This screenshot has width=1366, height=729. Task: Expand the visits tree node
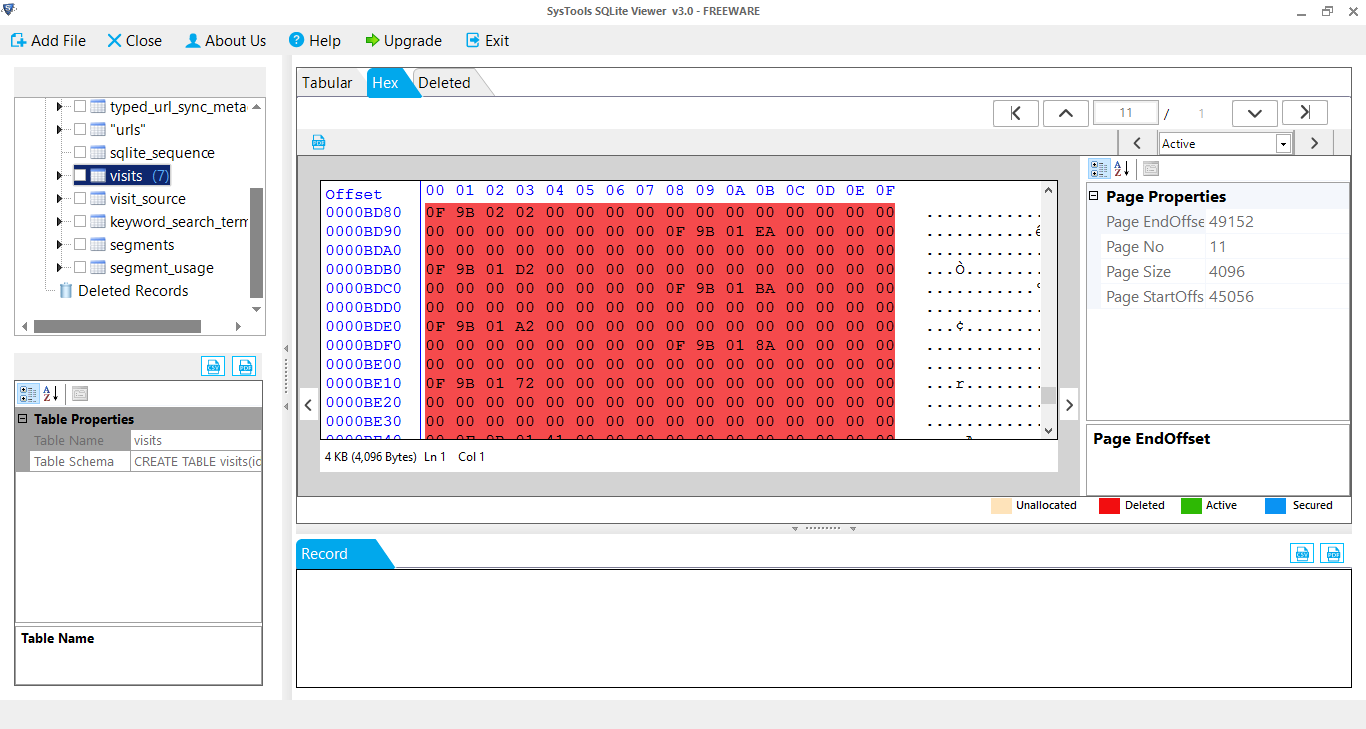pos(59,176)
